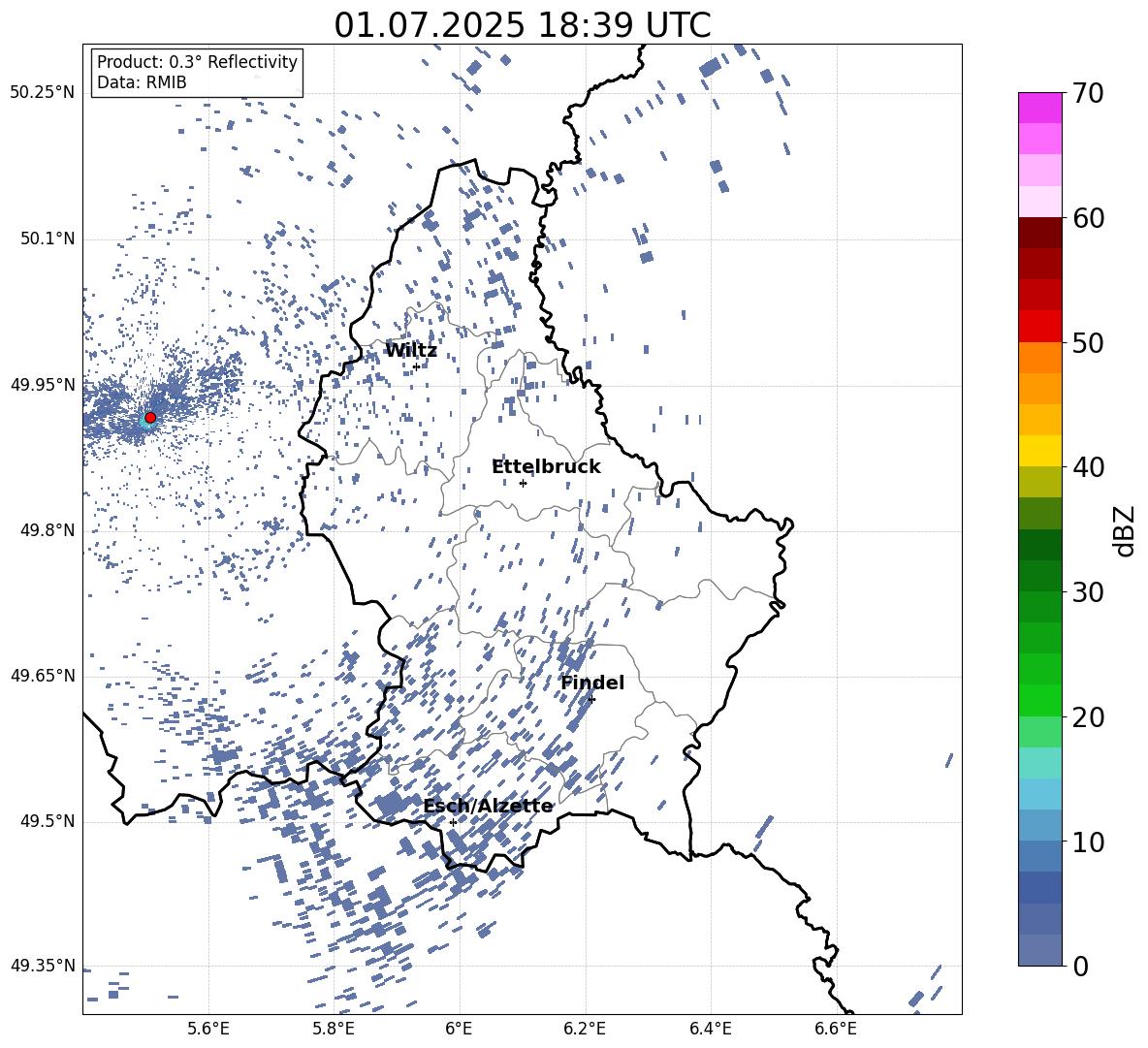Click the Data: RMIB text

pyautogui.click(x=142, y=82)
